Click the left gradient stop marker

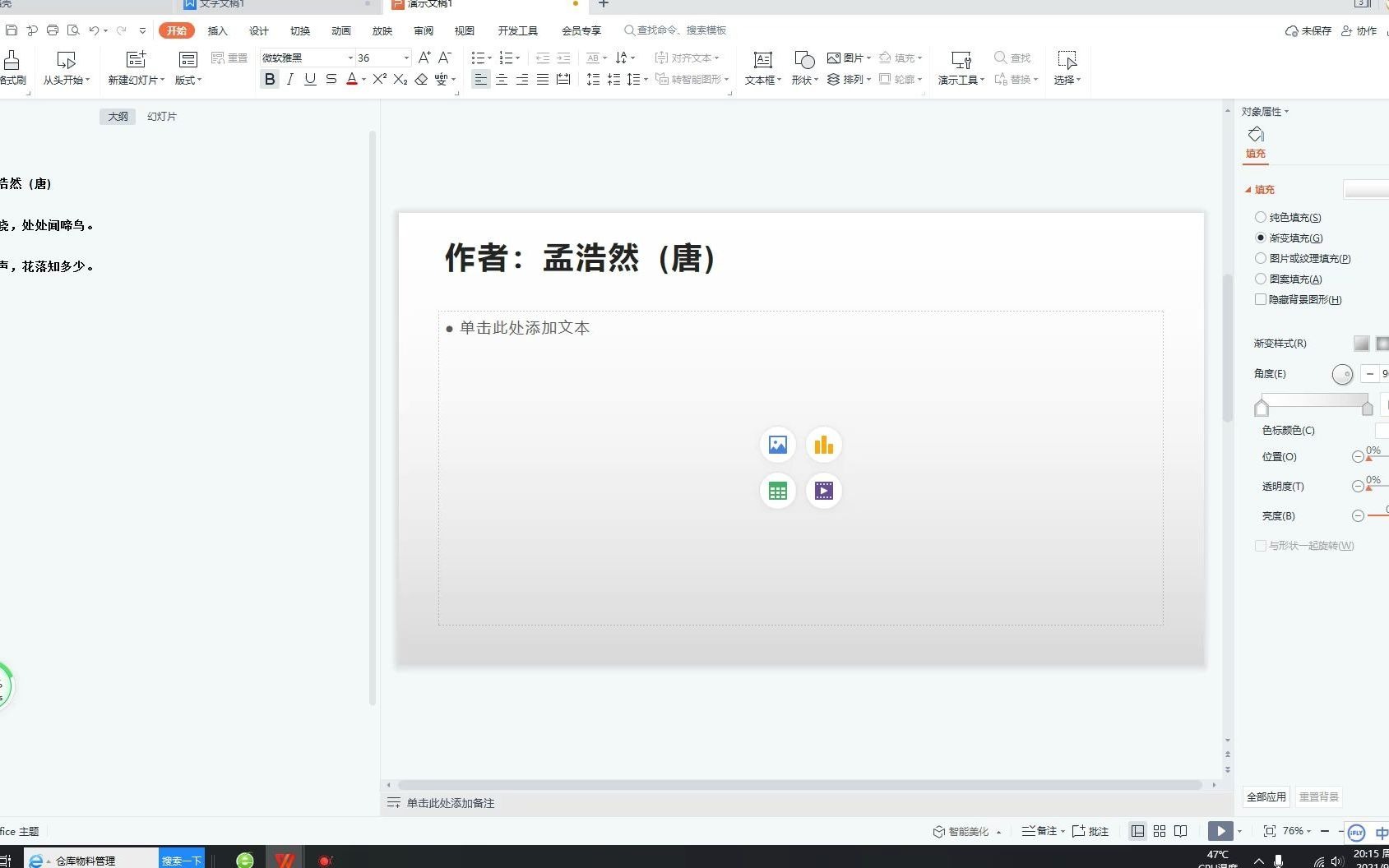(x=1262, y=407)
